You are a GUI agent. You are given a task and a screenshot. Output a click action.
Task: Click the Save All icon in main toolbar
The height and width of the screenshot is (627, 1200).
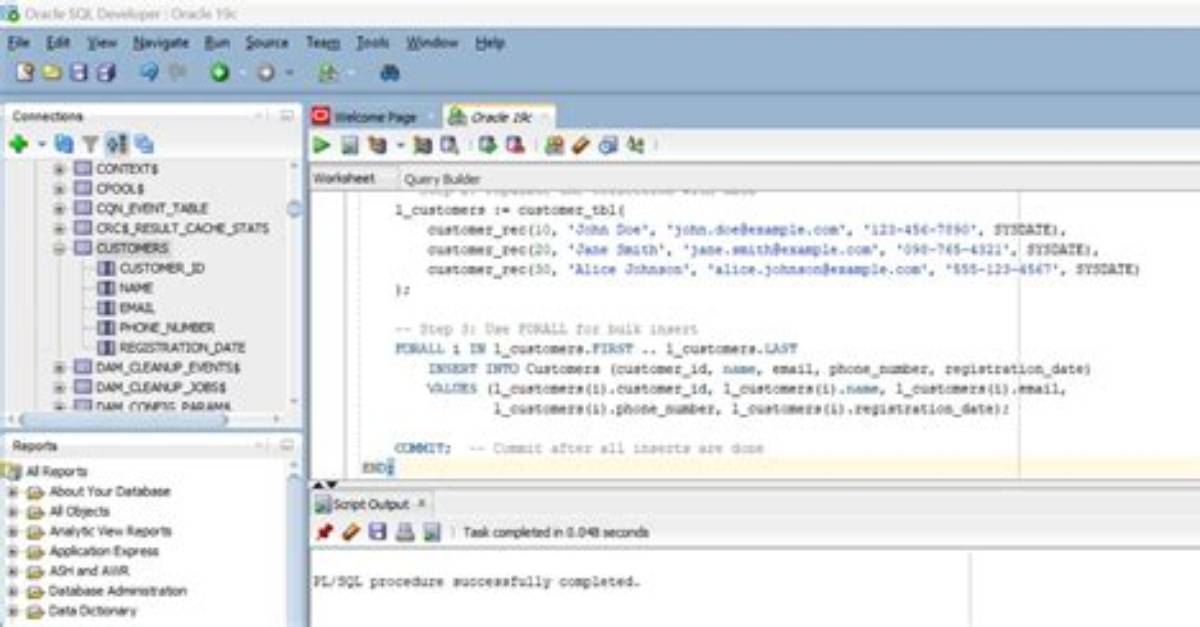point(106,72)
